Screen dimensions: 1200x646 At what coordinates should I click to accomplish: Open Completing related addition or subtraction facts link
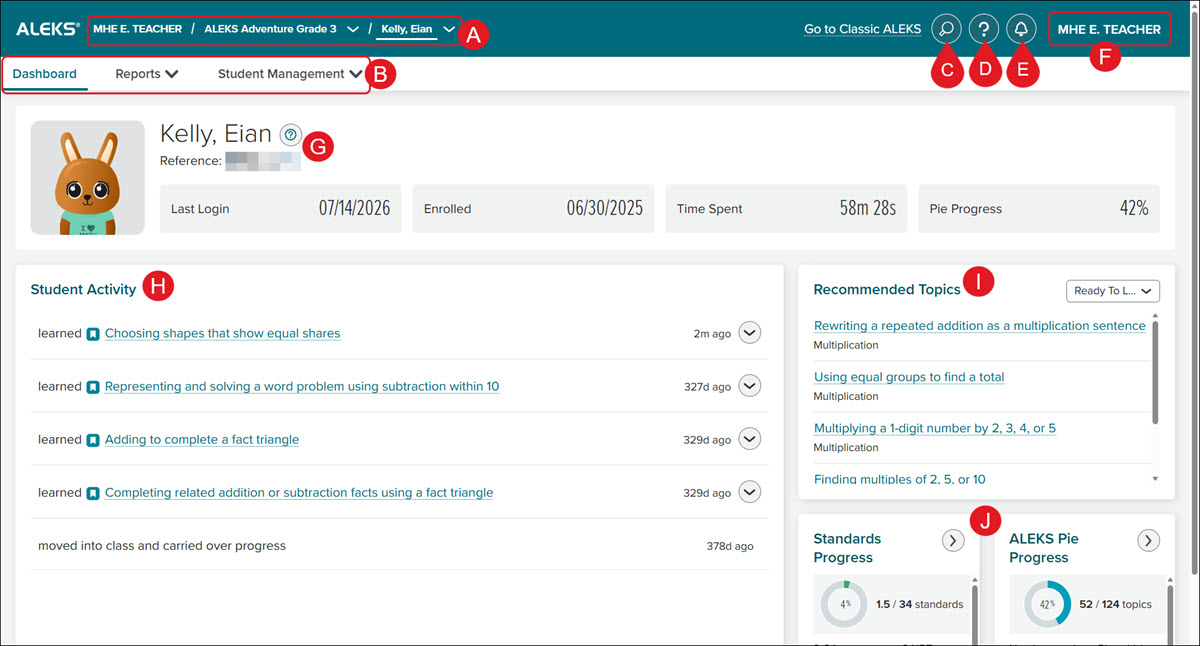(299, 492)
